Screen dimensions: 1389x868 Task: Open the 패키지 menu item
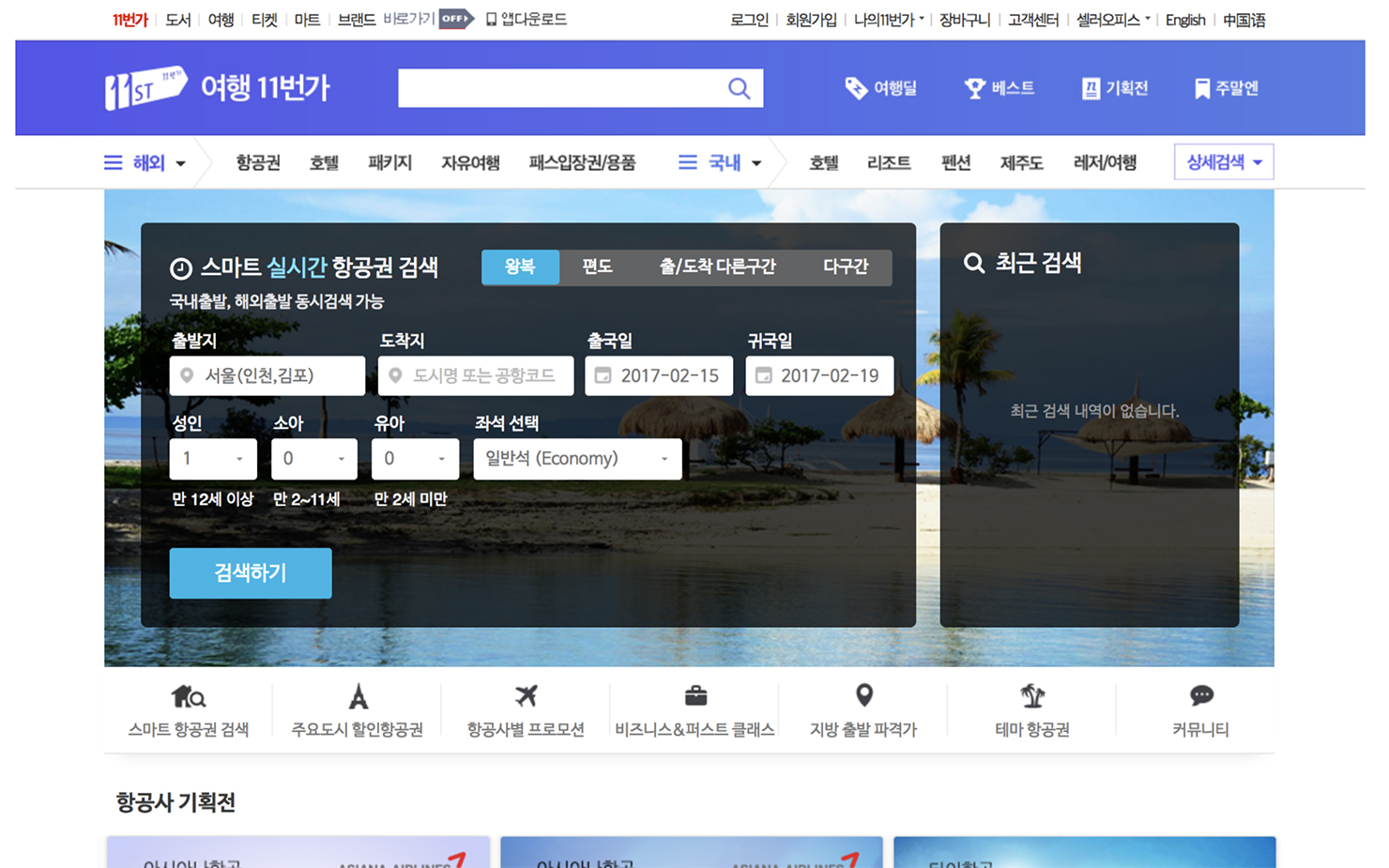pos(390,163)
